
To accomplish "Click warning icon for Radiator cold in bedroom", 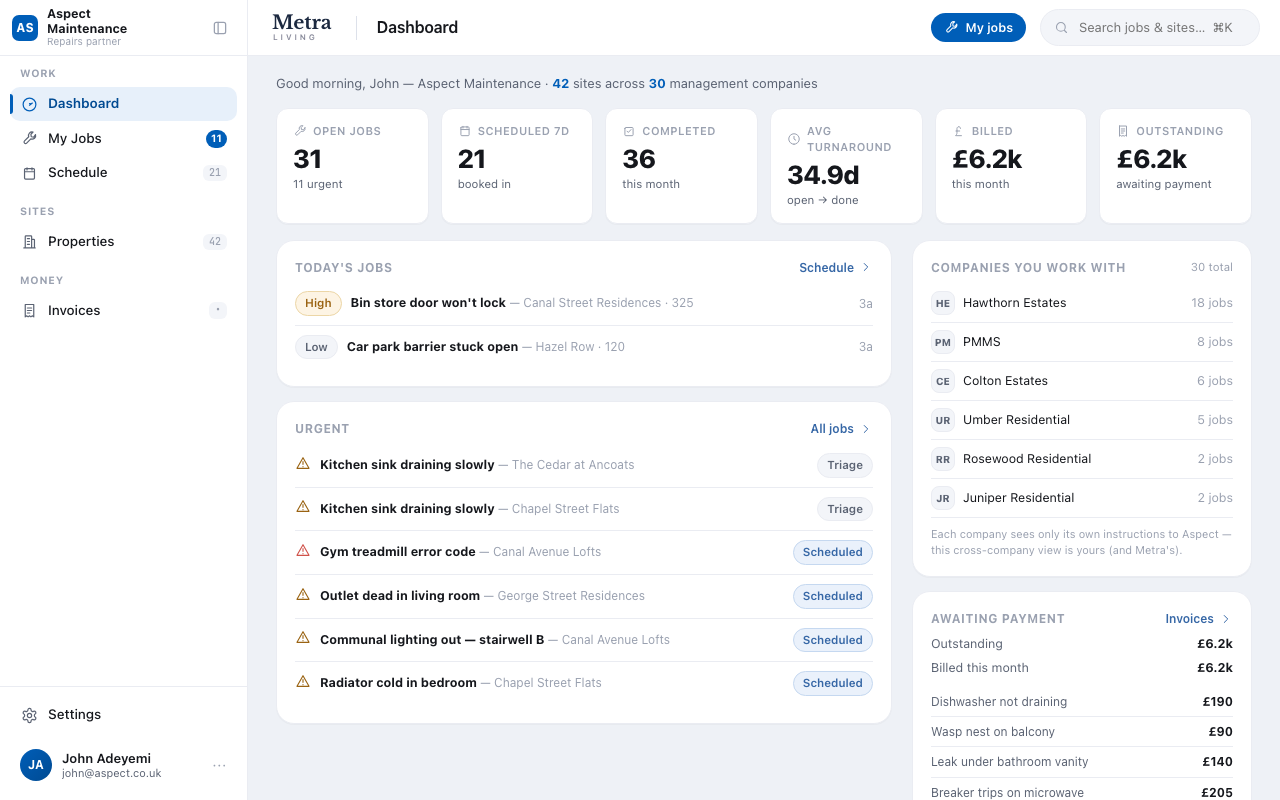I will click(x=303, y=682).
